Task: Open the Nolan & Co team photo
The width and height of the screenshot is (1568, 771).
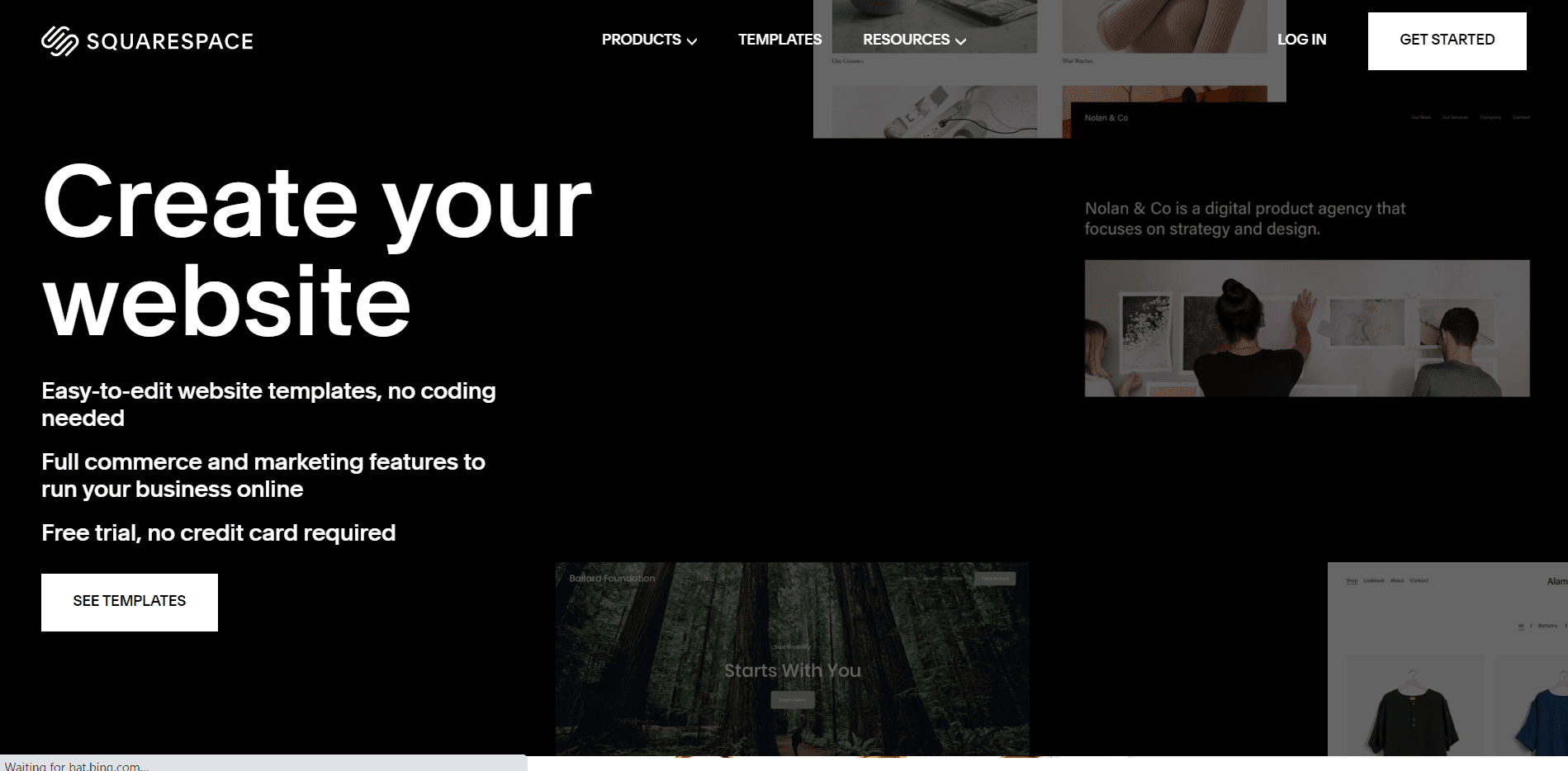Action: (x=1306, y=329)
